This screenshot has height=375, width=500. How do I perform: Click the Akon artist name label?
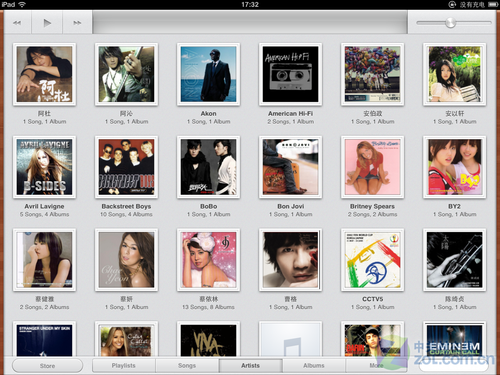coord(208,114)
